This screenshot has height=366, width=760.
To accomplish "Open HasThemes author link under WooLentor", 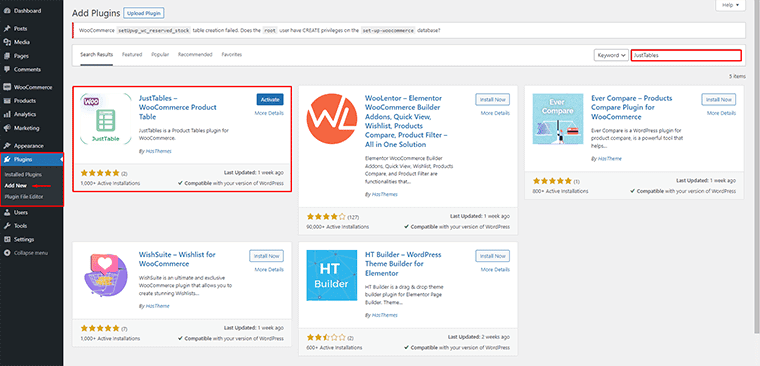I will [384, 194].
